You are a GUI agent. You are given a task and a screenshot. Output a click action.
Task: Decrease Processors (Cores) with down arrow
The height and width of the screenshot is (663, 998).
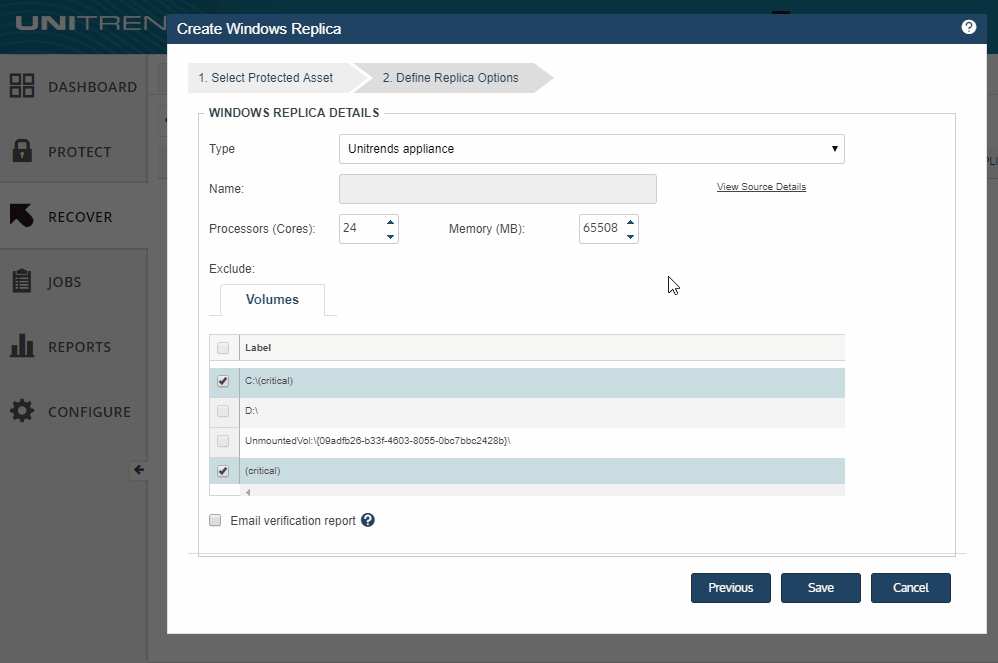click(x=390, y=237)
